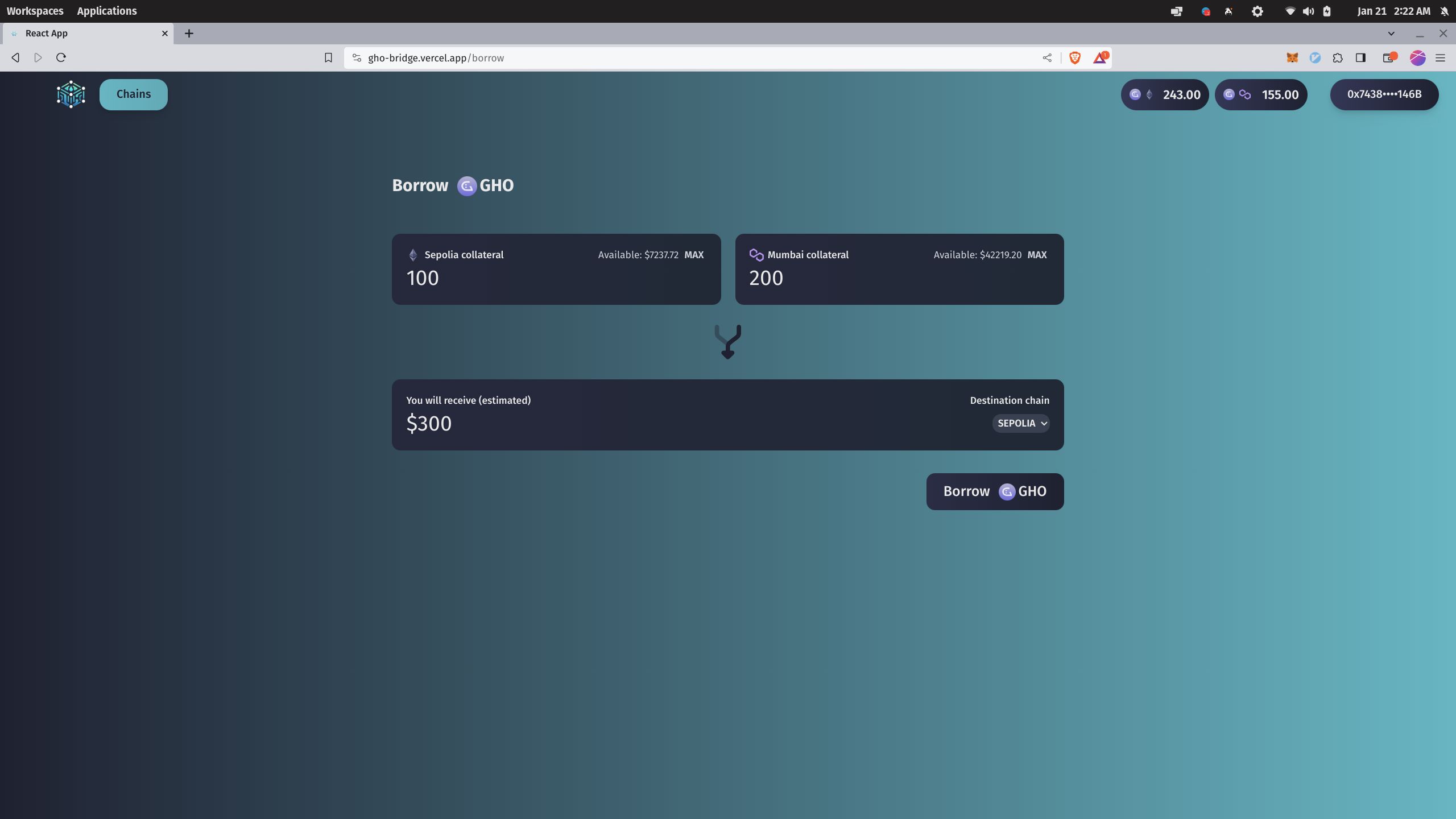Open the MetaMask fox extension

(x=1292, y=57)
